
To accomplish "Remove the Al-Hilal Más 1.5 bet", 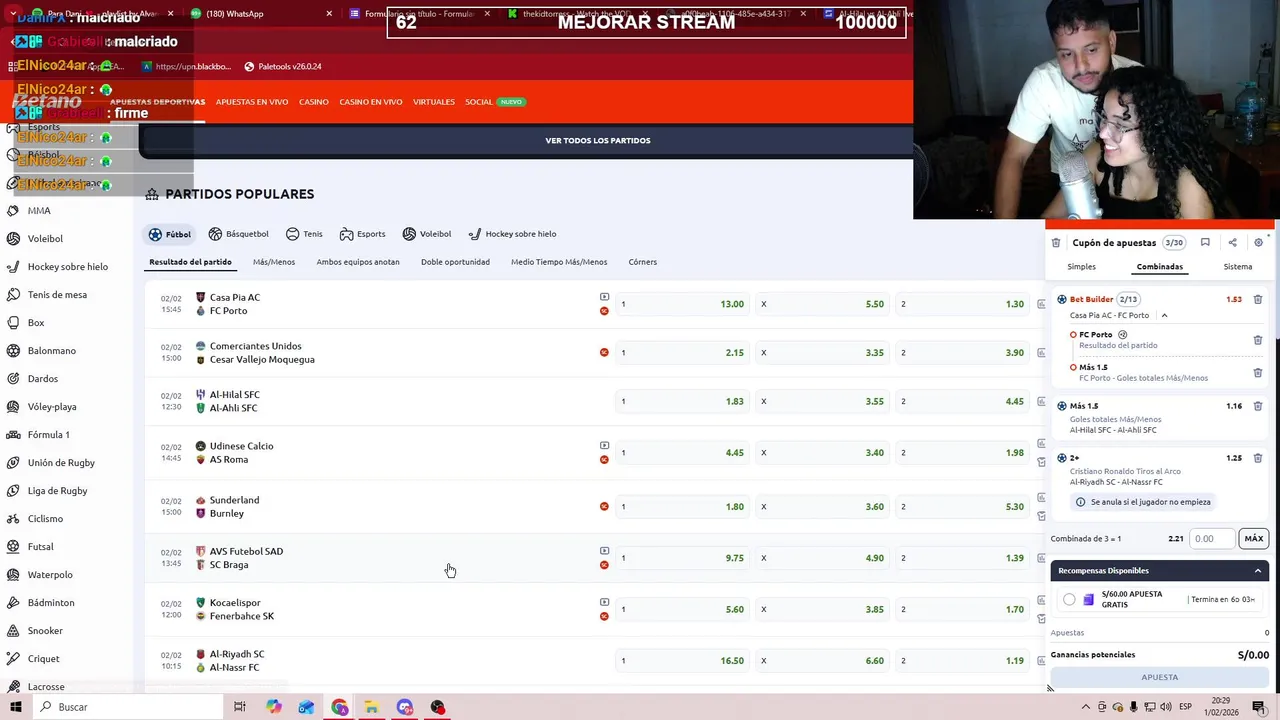I will [x=1258, y=406].
